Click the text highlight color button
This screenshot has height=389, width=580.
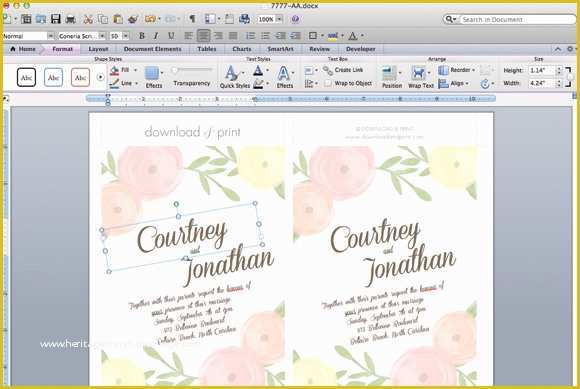coord(333,35)
